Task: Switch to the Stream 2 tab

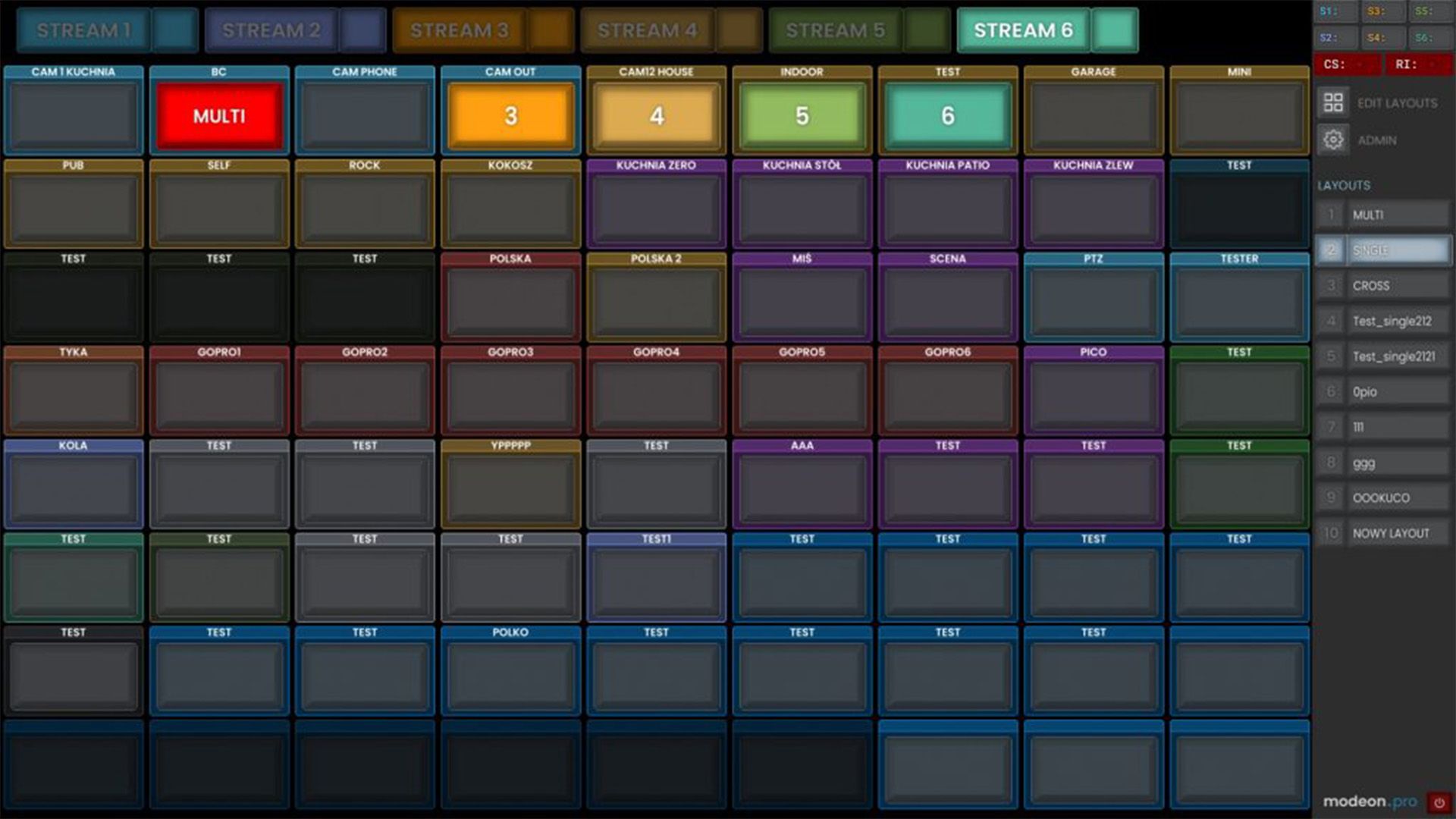Action: click(x=271, y=30)
